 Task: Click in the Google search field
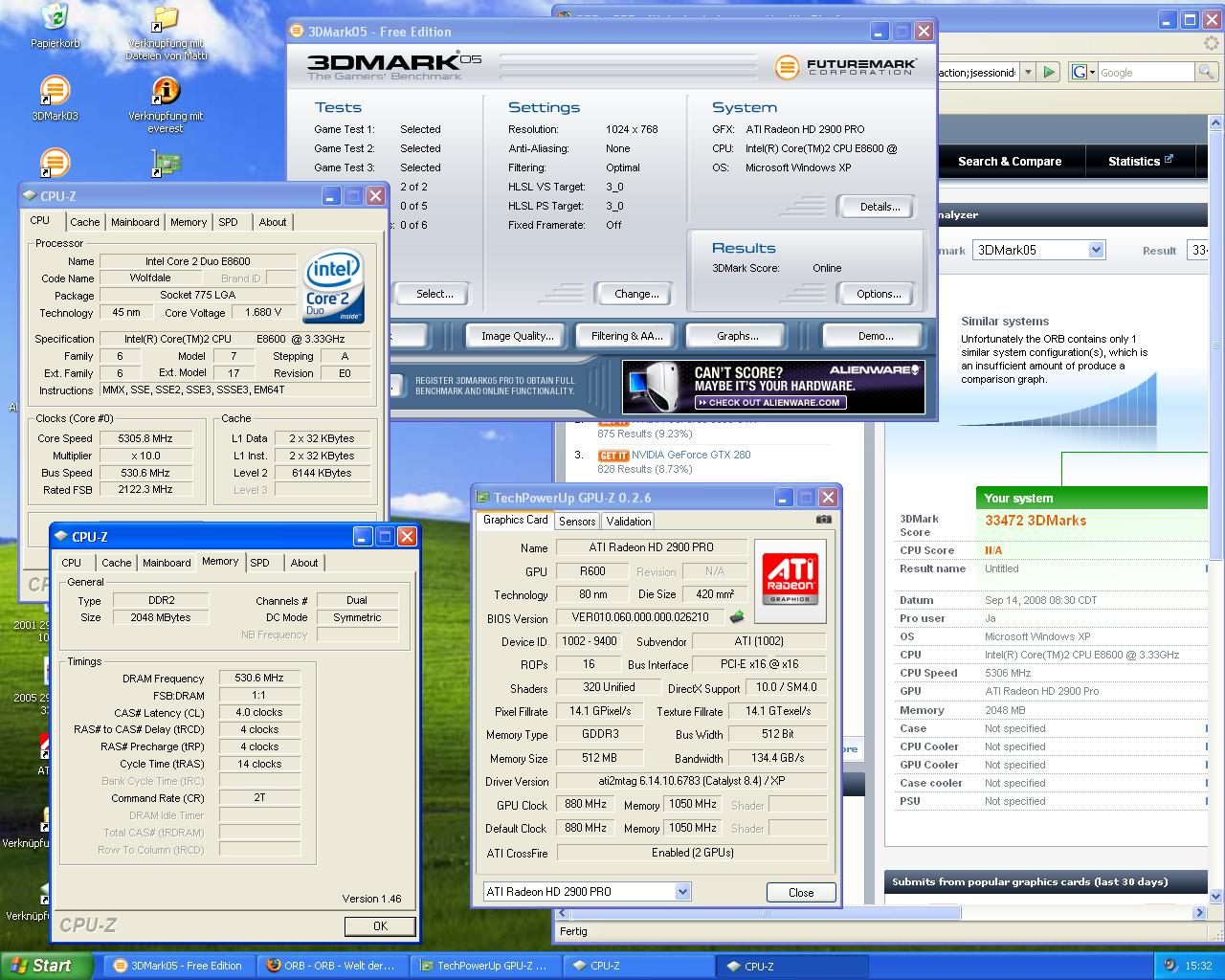1147,72
